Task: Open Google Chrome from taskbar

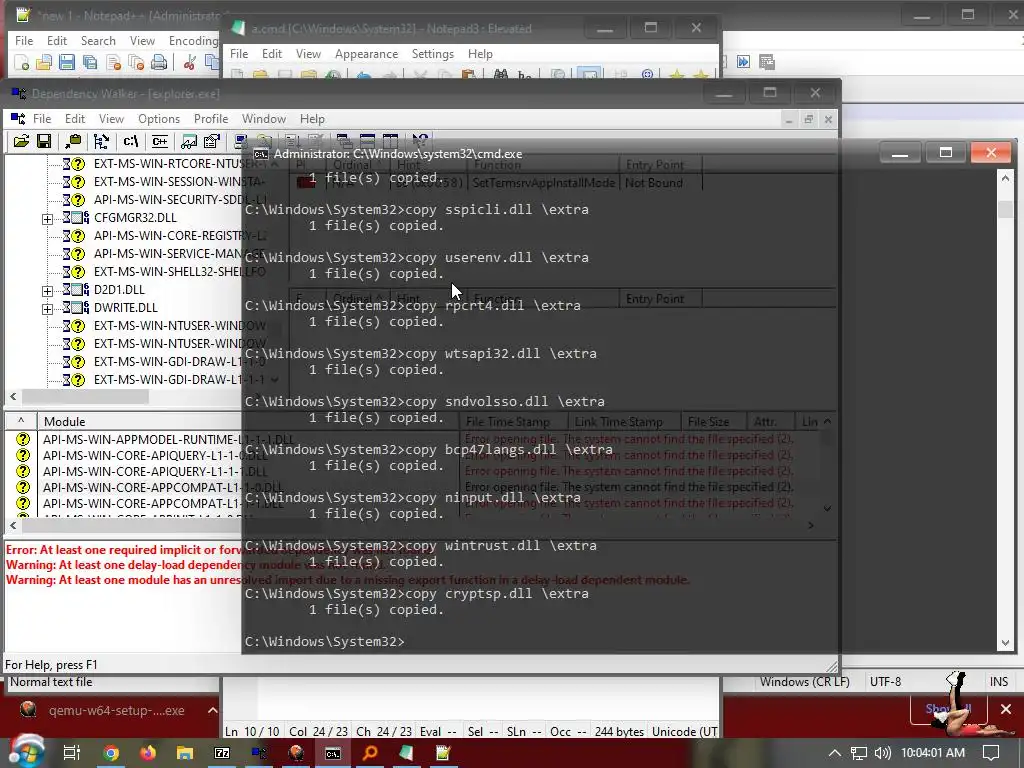Action: [111, 753]
